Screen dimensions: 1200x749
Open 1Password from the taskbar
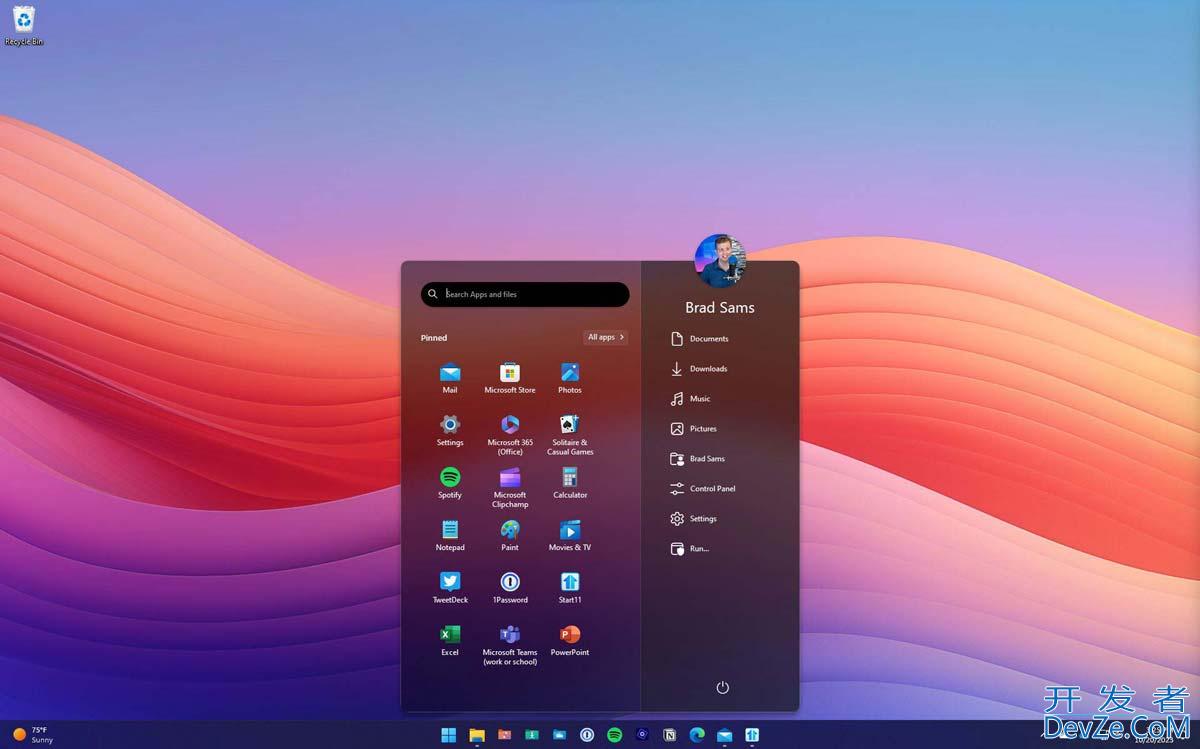pos(587,735)
